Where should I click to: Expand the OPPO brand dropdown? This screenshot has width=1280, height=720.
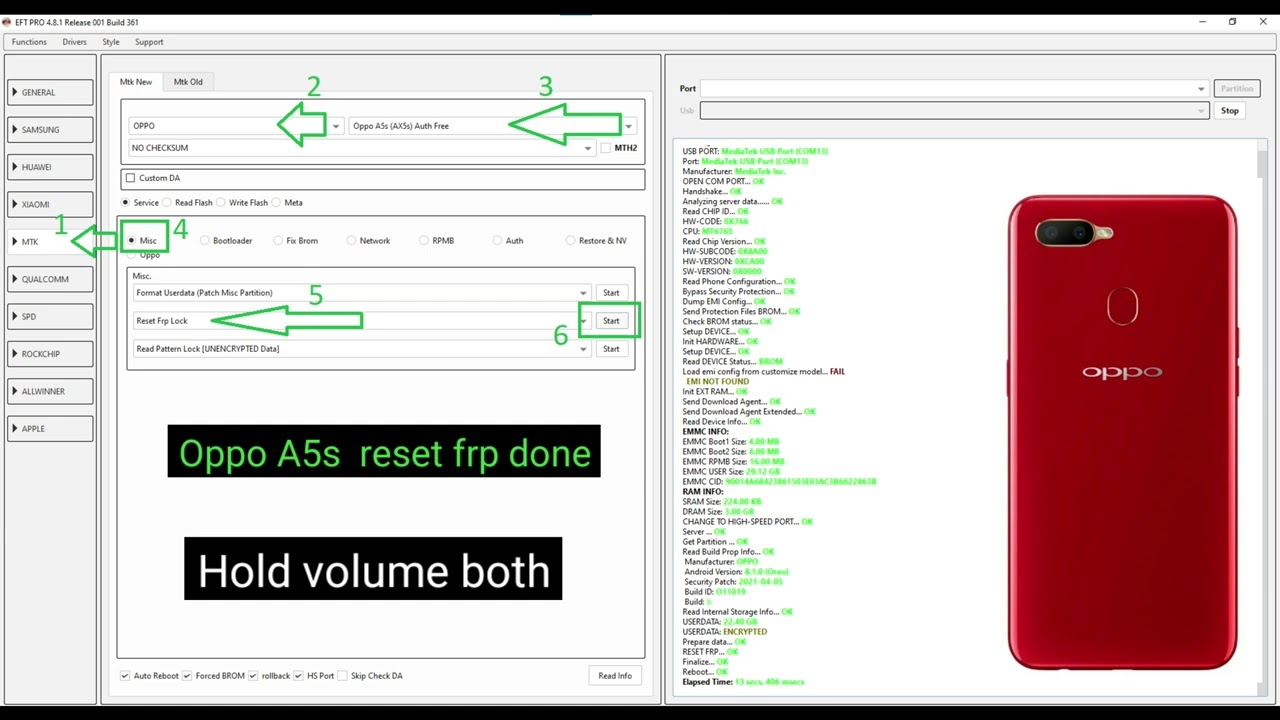(336, 126)
